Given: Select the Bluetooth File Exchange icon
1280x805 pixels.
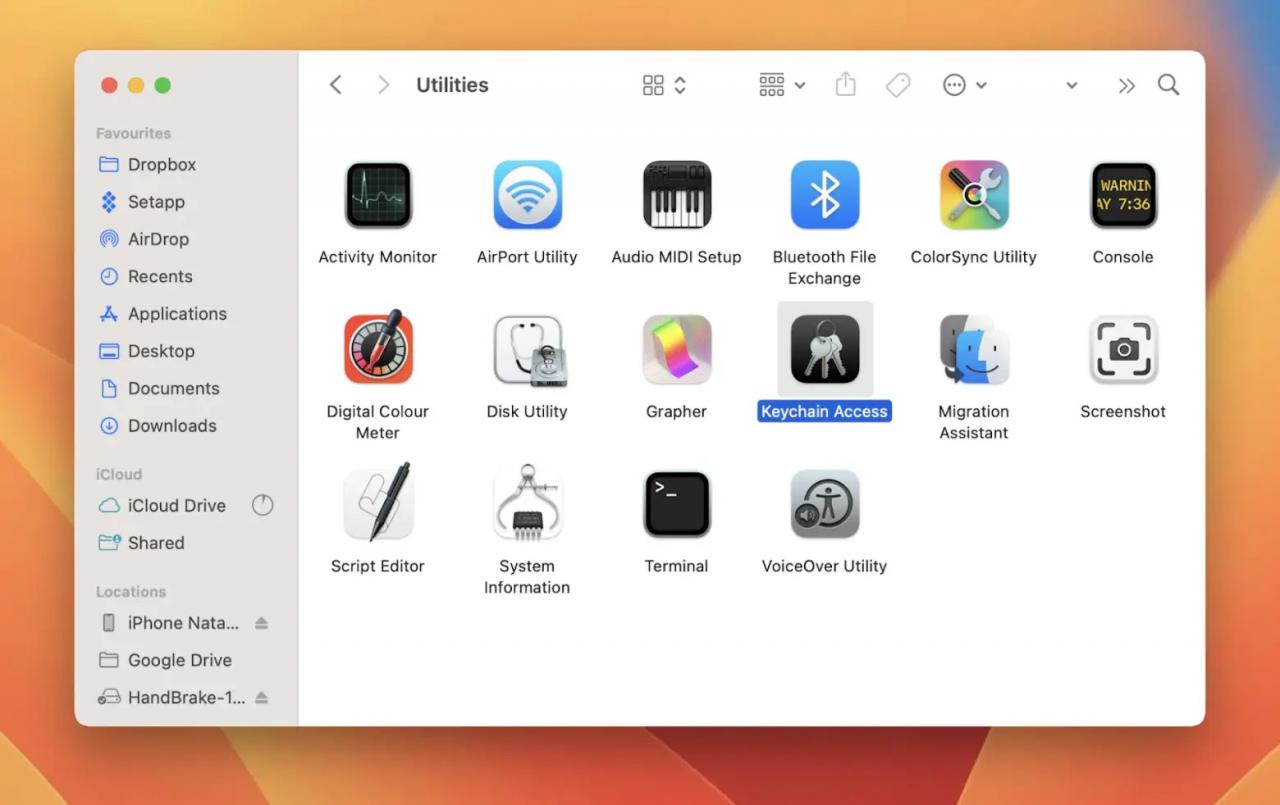Looking at the screenshot, I should click(x=825, y=195).
